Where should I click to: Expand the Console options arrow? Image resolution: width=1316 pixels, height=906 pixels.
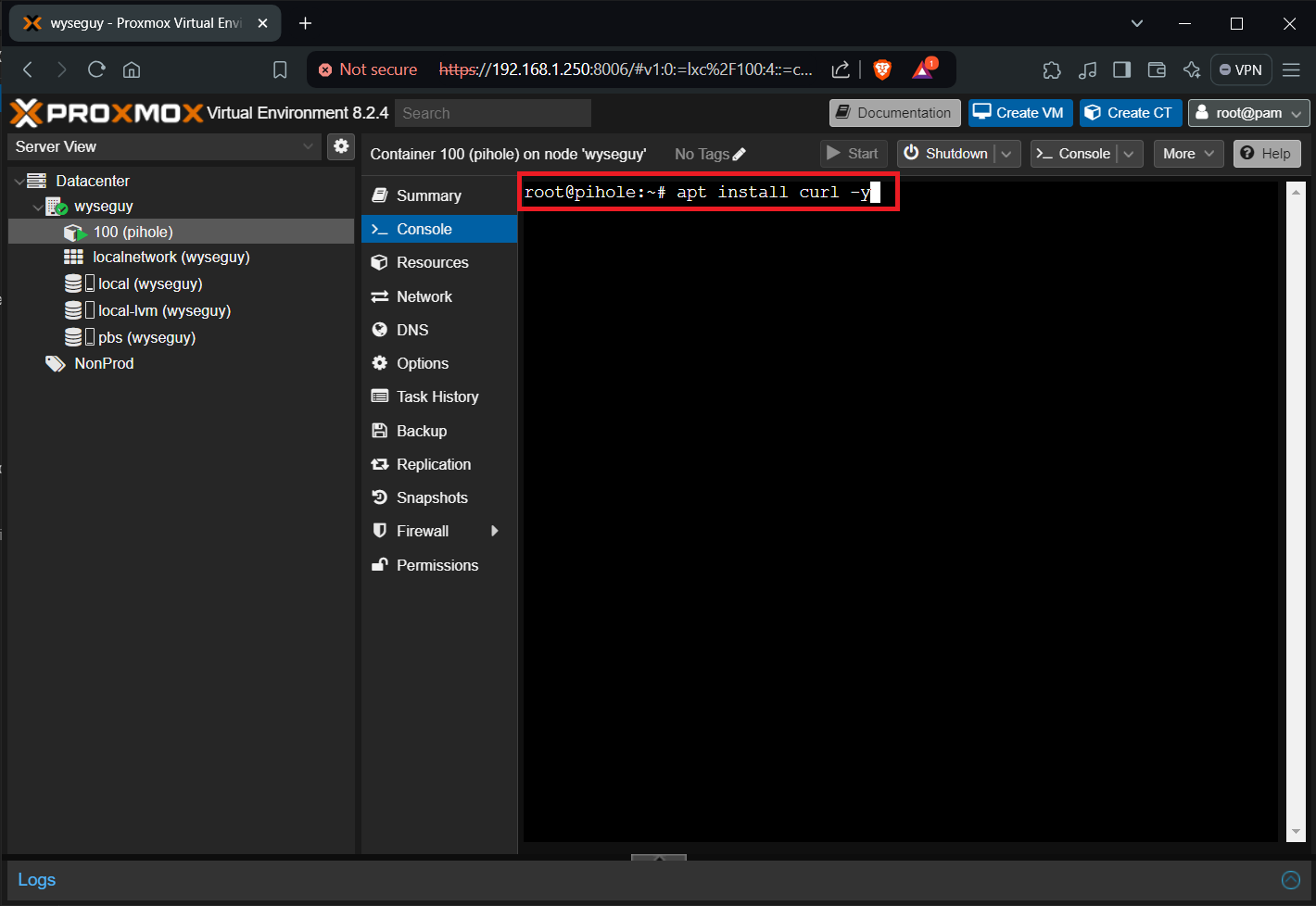point(1129,154)
